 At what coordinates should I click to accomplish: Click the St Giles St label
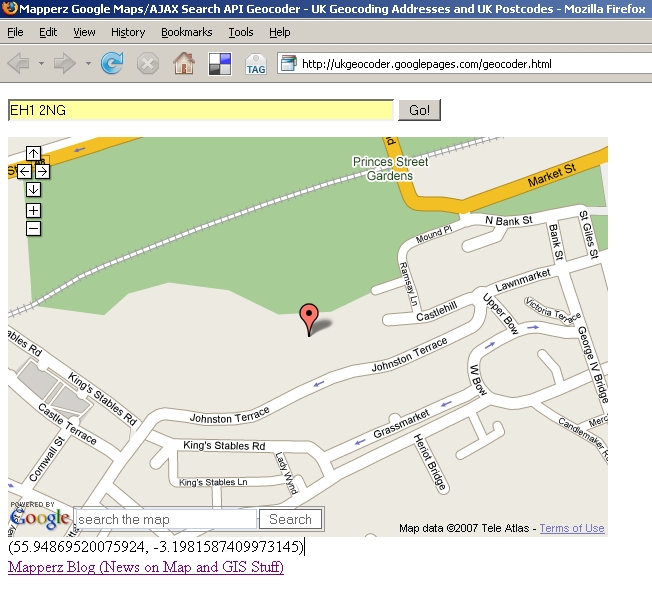coord(588,234)
